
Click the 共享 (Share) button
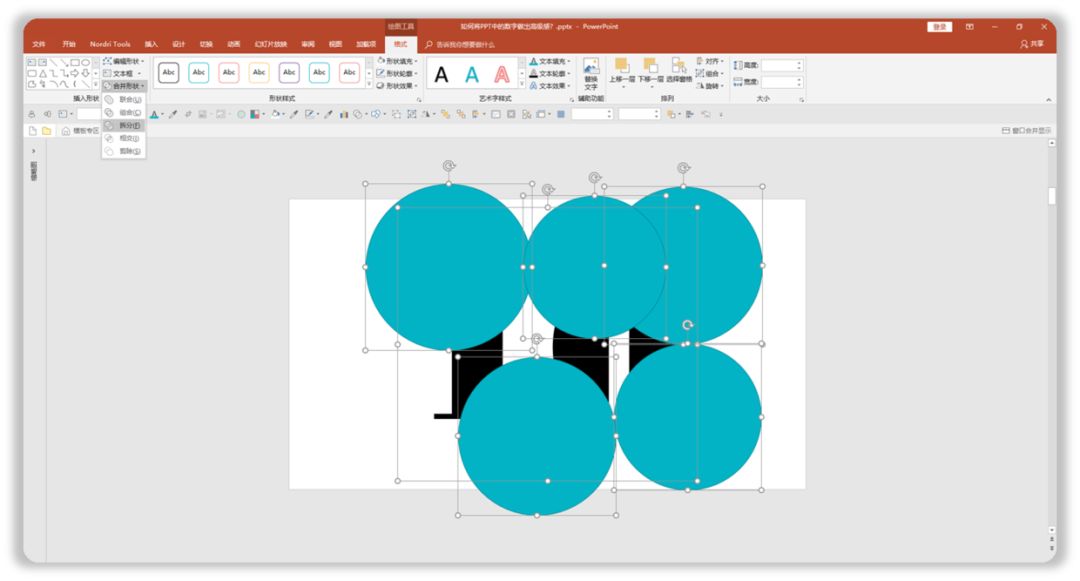click(1032, 44)
